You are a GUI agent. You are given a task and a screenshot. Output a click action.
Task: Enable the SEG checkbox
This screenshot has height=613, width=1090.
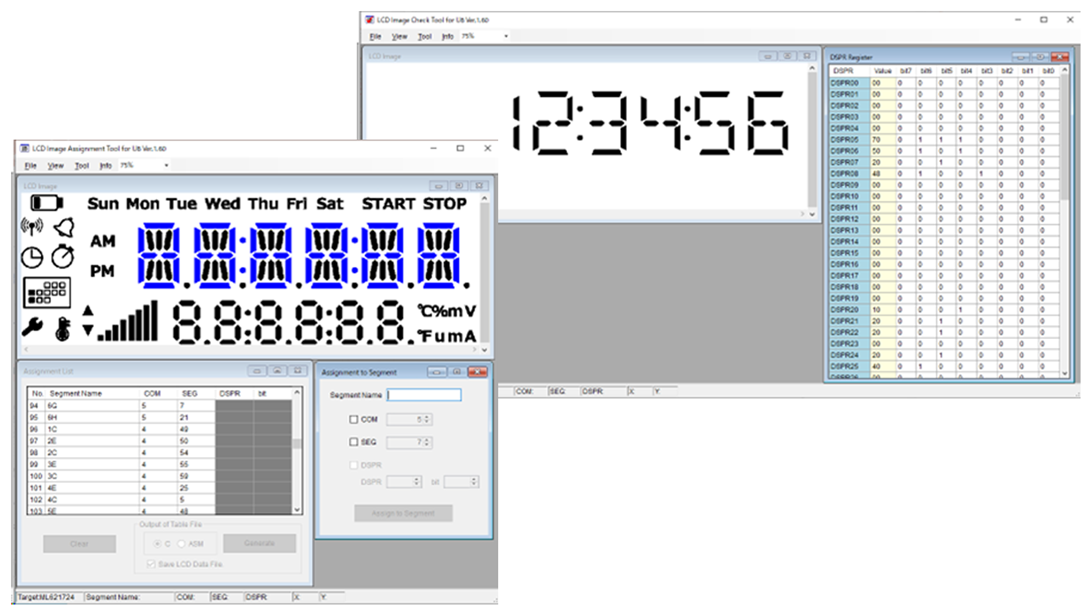pos(353,442)
